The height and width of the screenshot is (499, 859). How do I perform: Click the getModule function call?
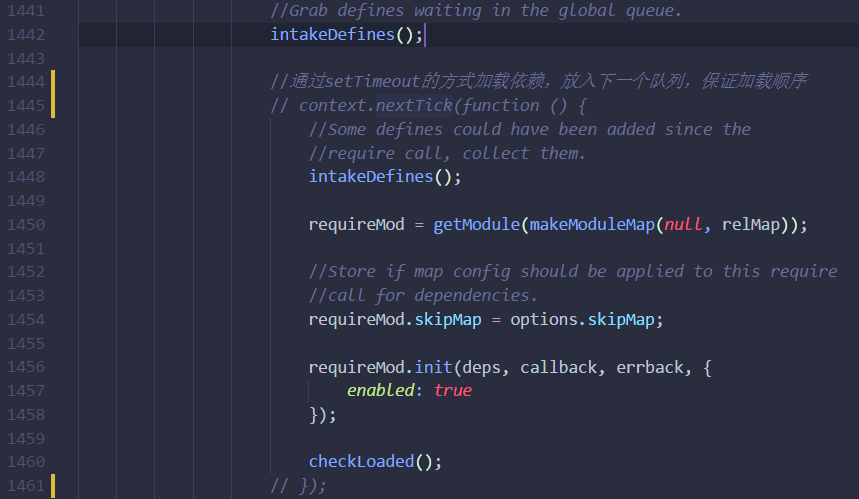pos(476,225)
